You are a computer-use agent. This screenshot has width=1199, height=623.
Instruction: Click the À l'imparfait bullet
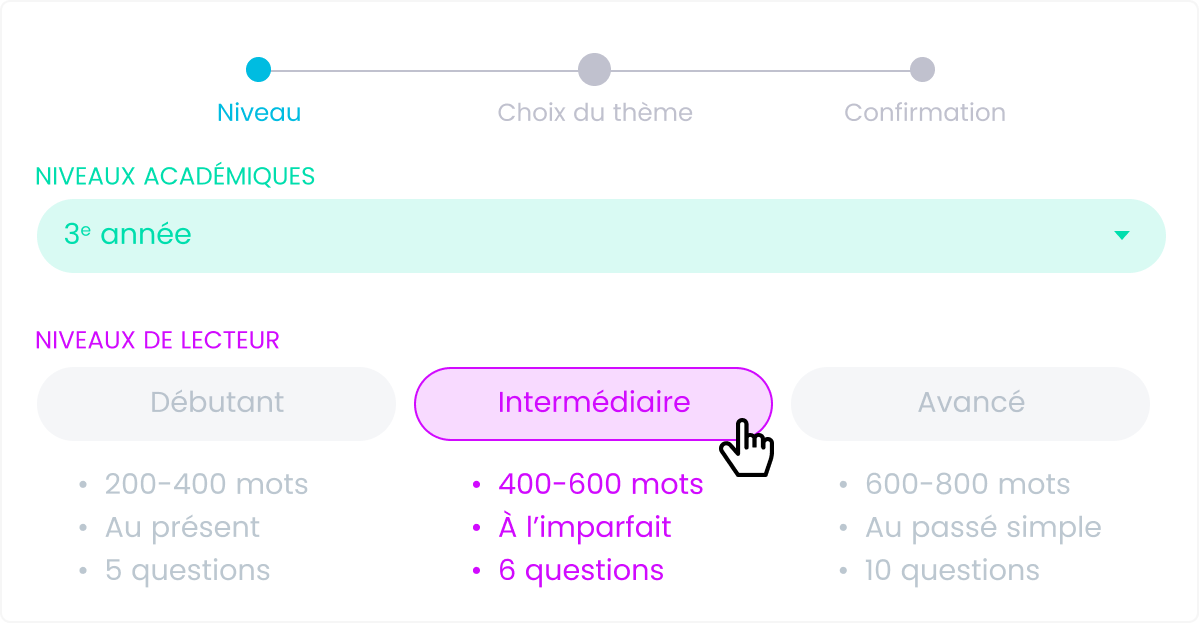click(584, 528)
